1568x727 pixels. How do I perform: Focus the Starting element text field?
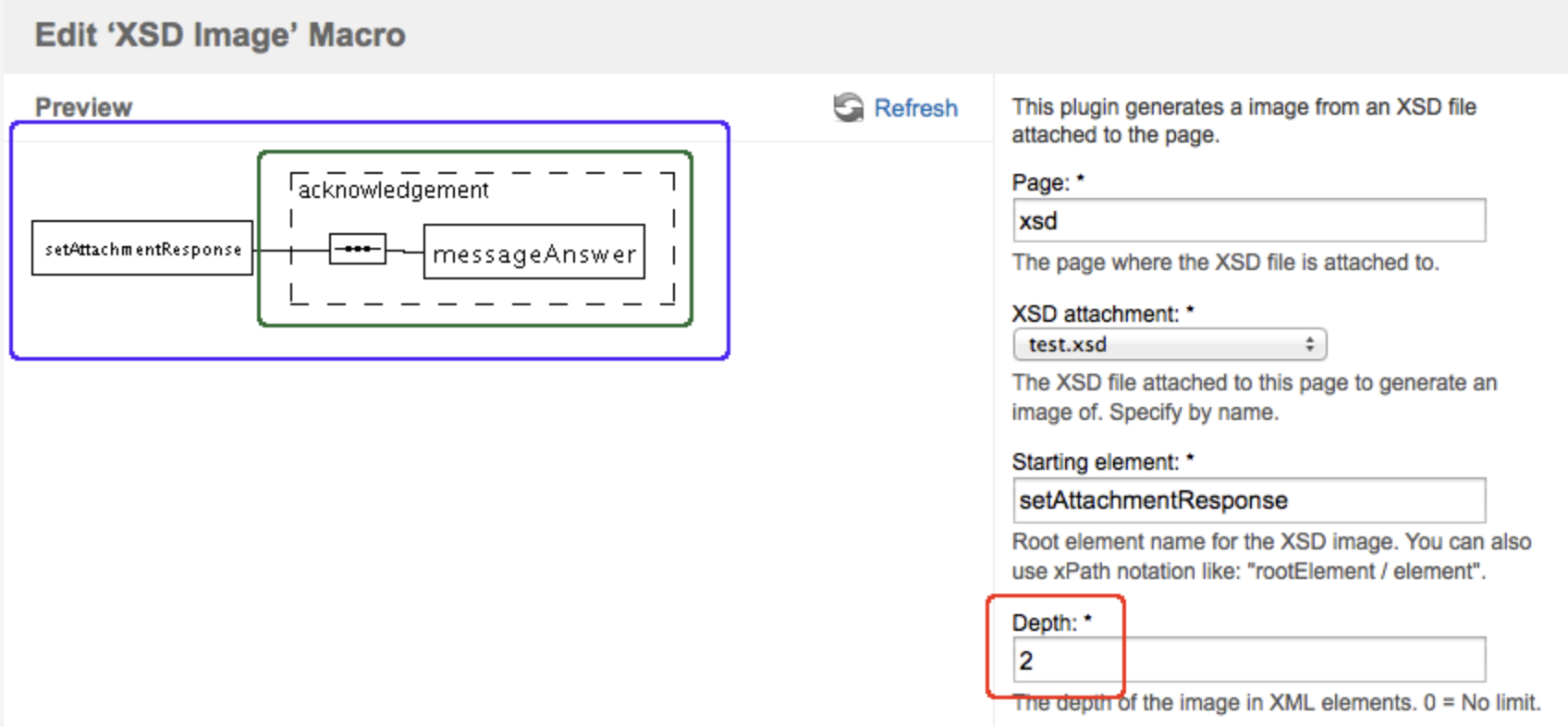pos(1248,500)
